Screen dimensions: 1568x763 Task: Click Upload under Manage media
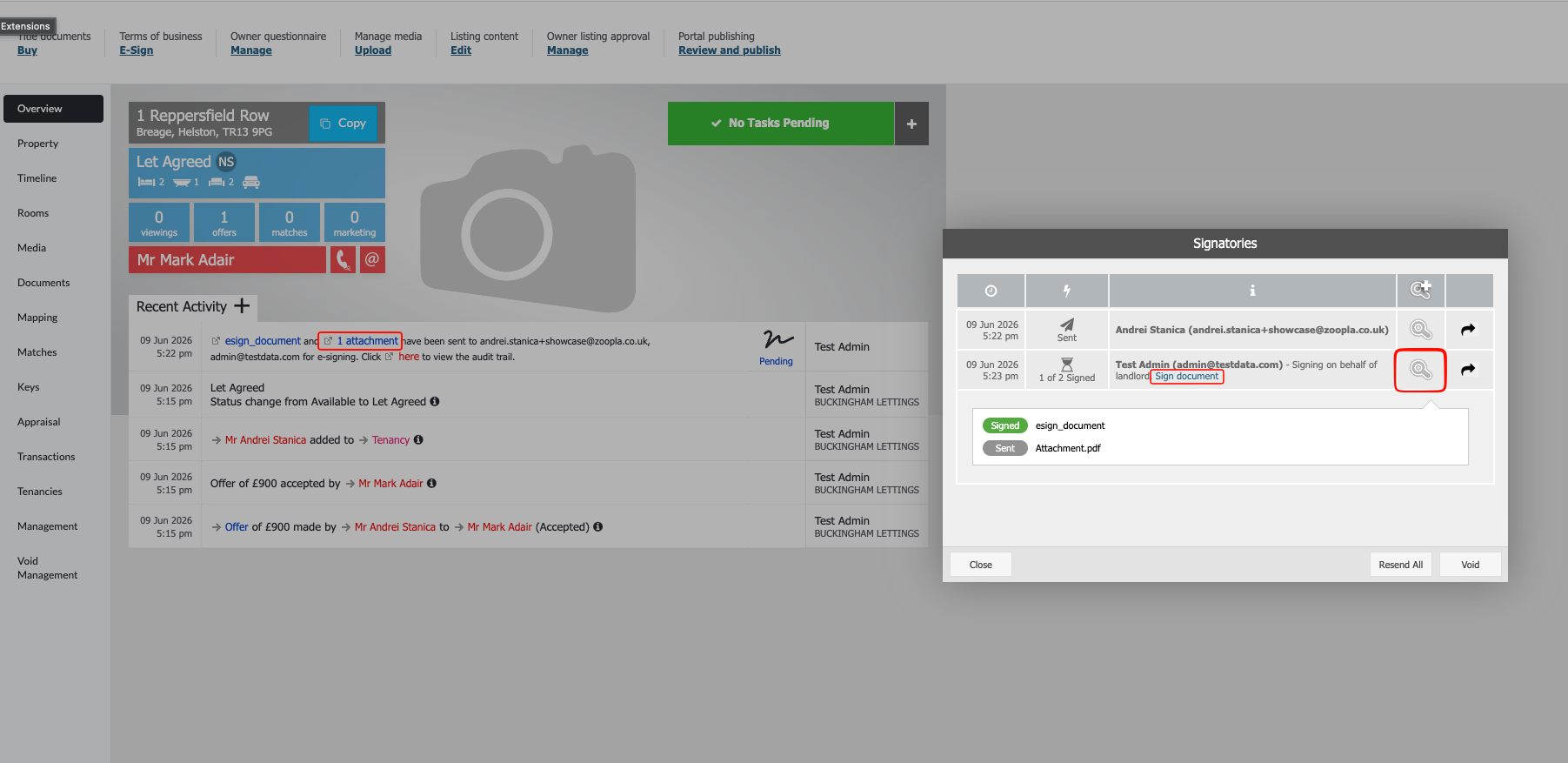tap(373, 50)
